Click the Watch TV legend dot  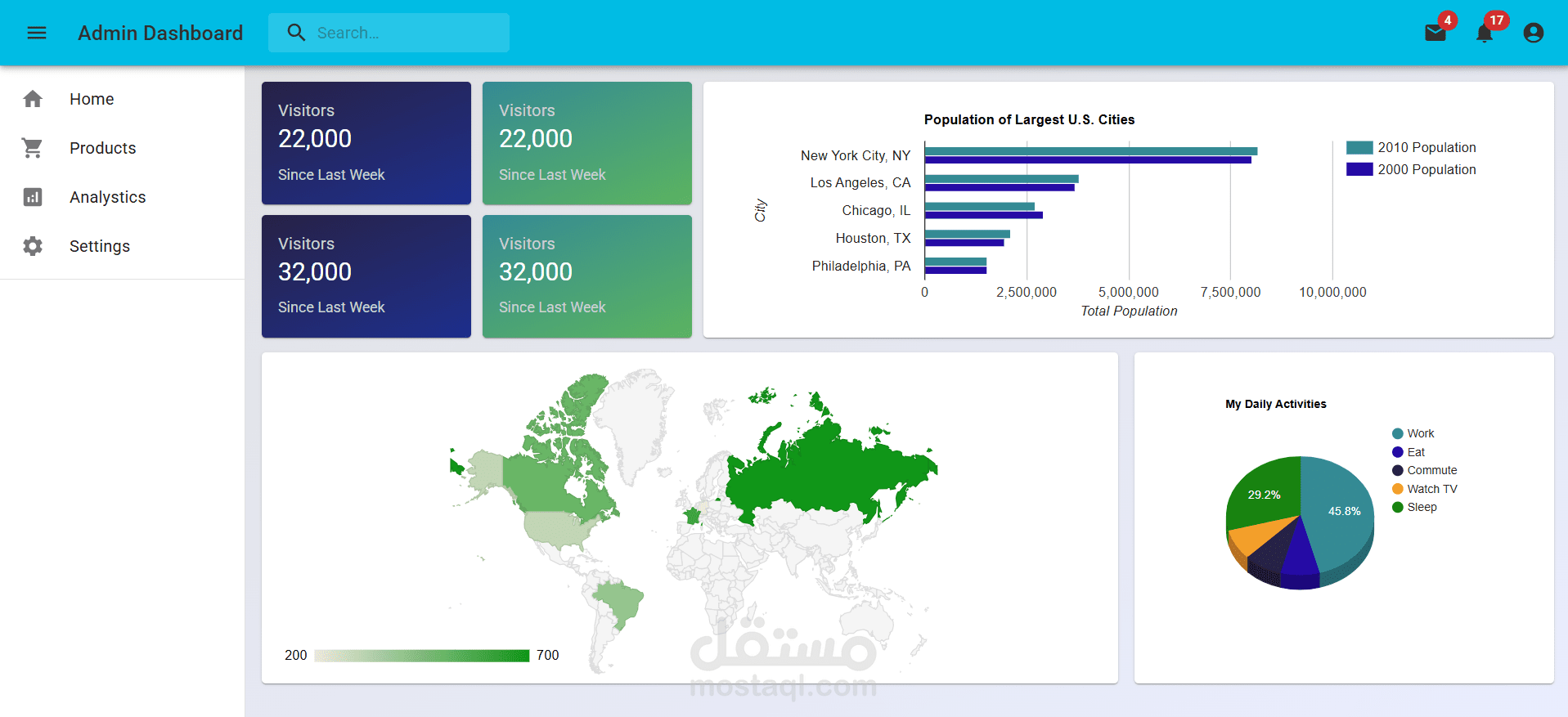(x=1398, y=489)
